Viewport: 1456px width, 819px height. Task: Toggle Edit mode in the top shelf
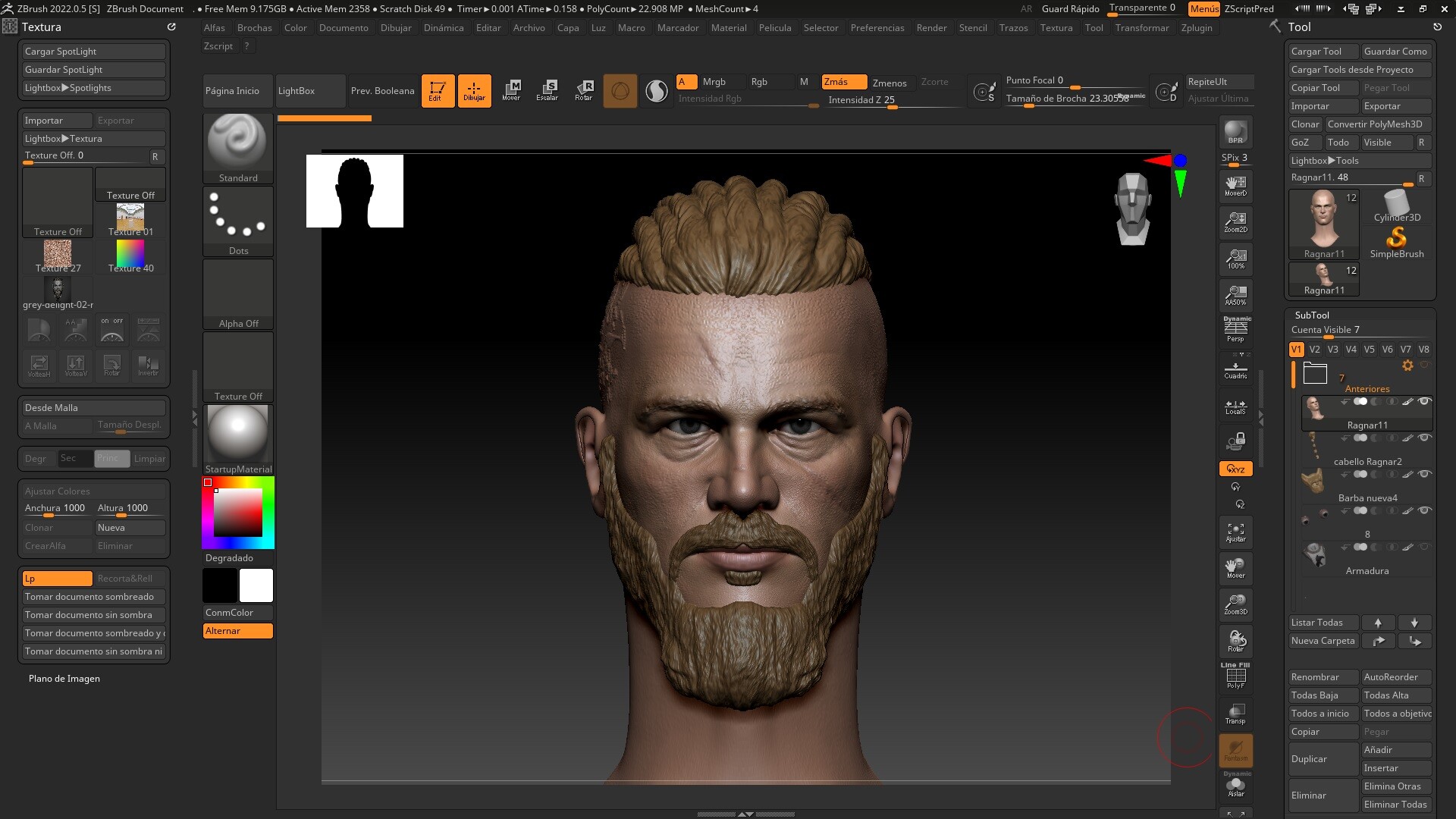pyautogui.click(x=438, y=90)
